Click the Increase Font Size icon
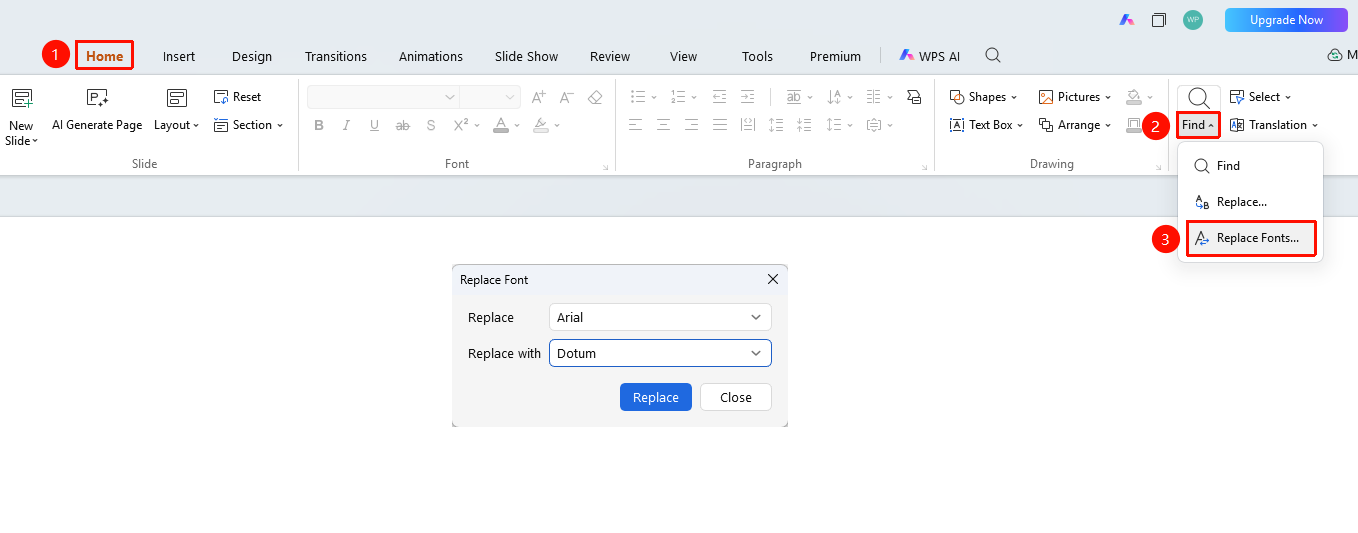 [x=539, y=97]
